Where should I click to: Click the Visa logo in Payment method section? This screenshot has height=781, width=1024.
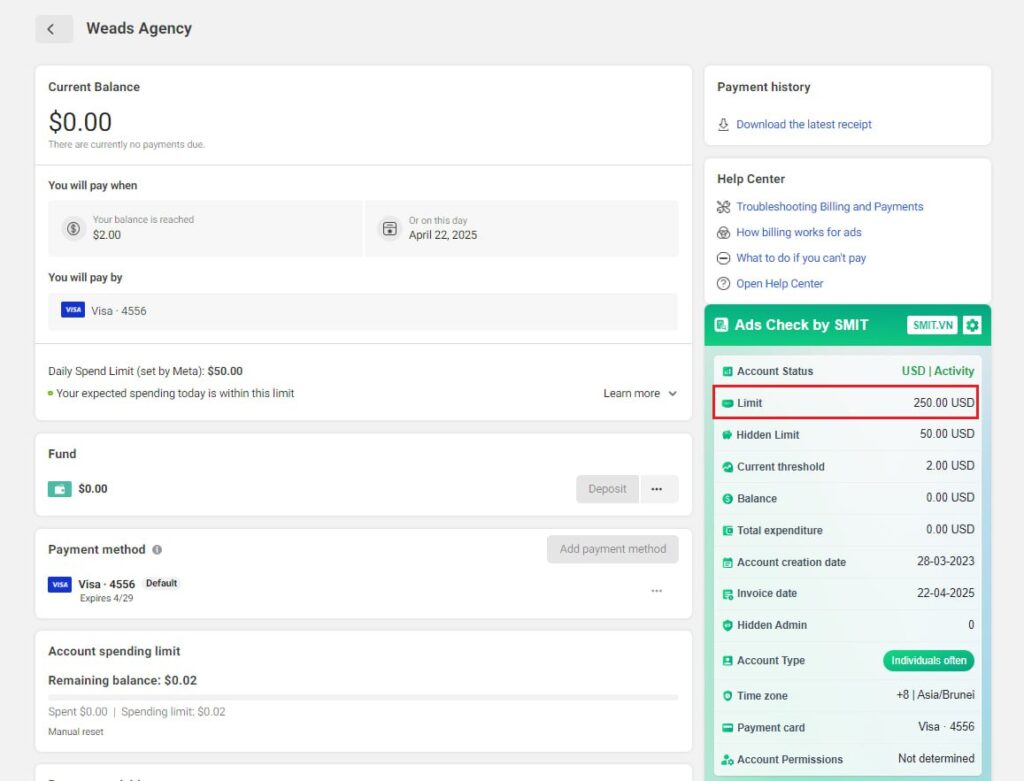(59, 584)
